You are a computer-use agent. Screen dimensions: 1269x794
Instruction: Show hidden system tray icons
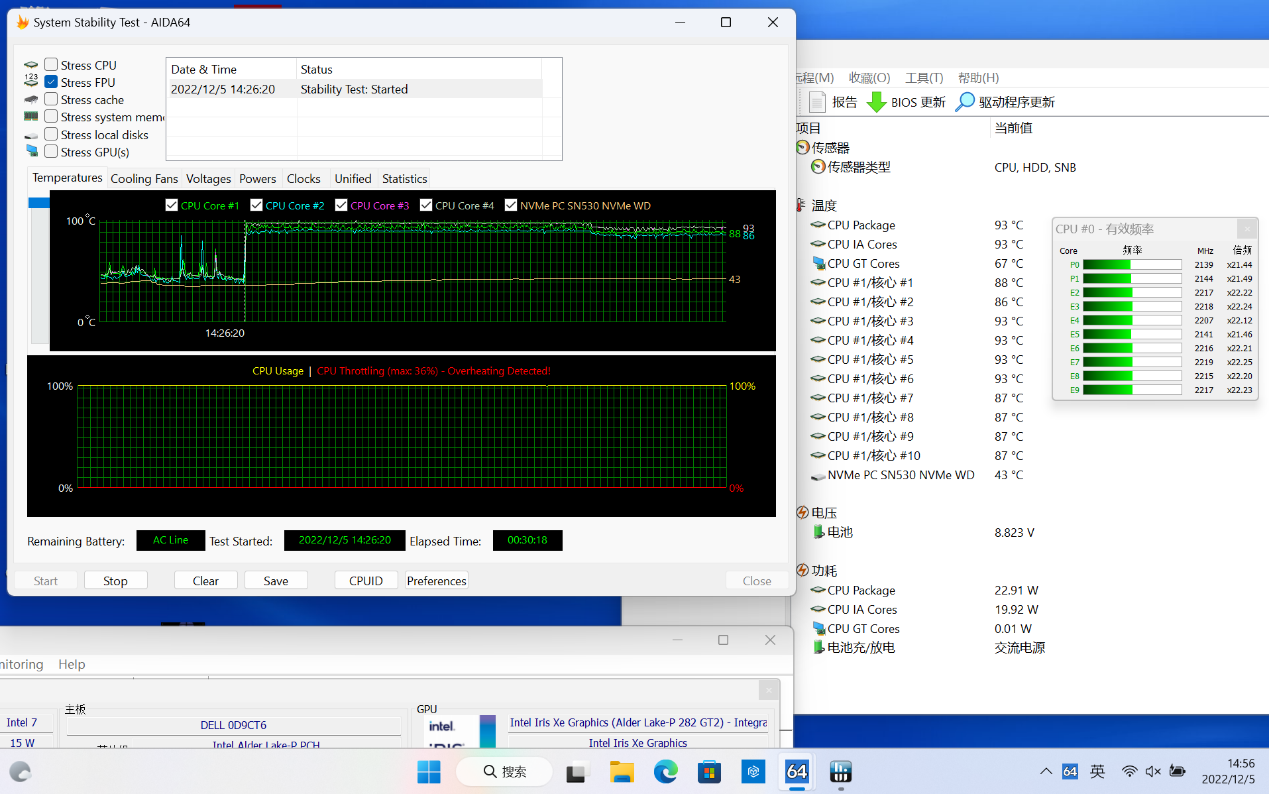click(1046, 772)
